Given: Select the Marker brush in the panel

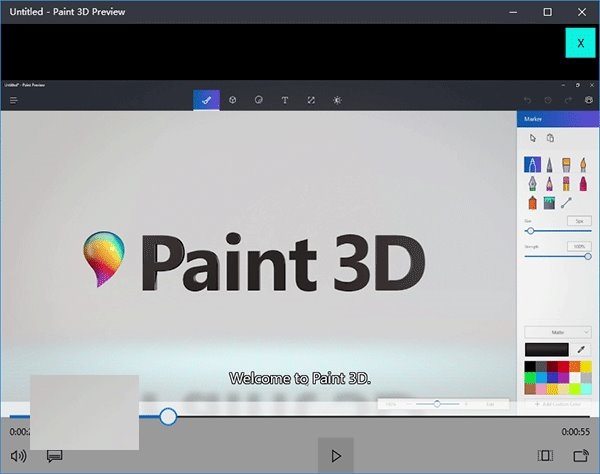Looking at the screenshot, I should point(531,164).
